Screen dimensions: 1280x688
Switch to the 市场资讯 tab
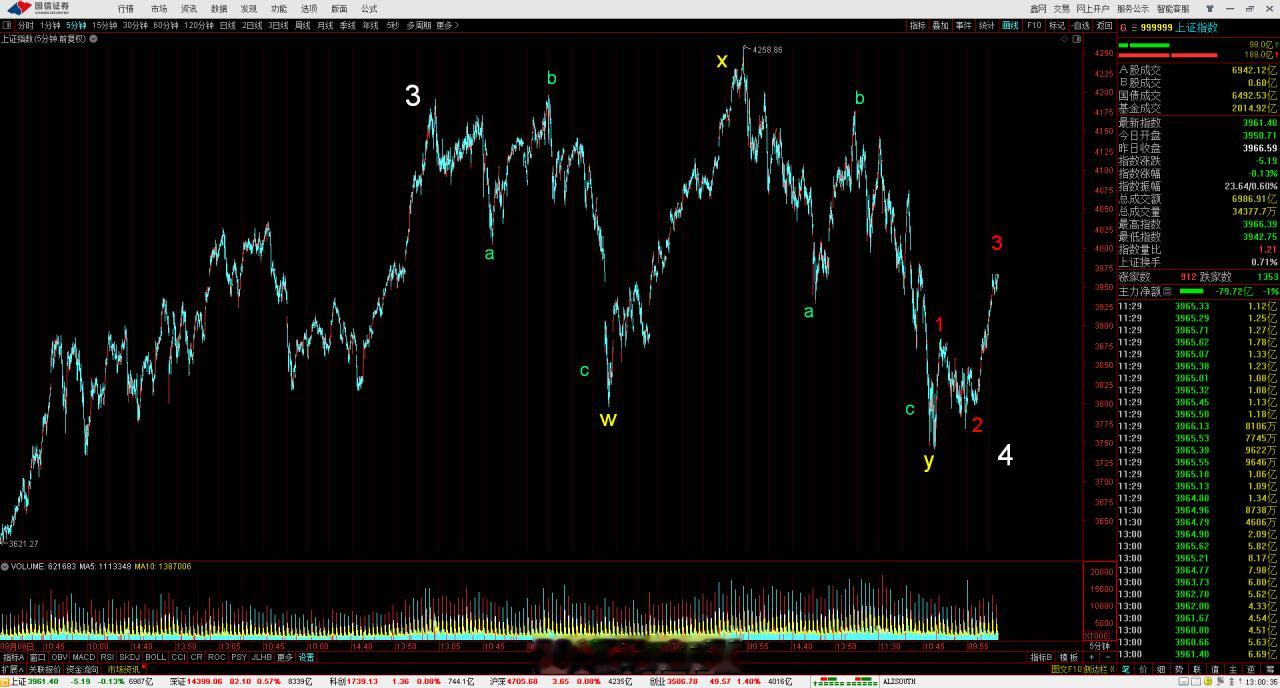pyautogui.click(x=125, y=669)
